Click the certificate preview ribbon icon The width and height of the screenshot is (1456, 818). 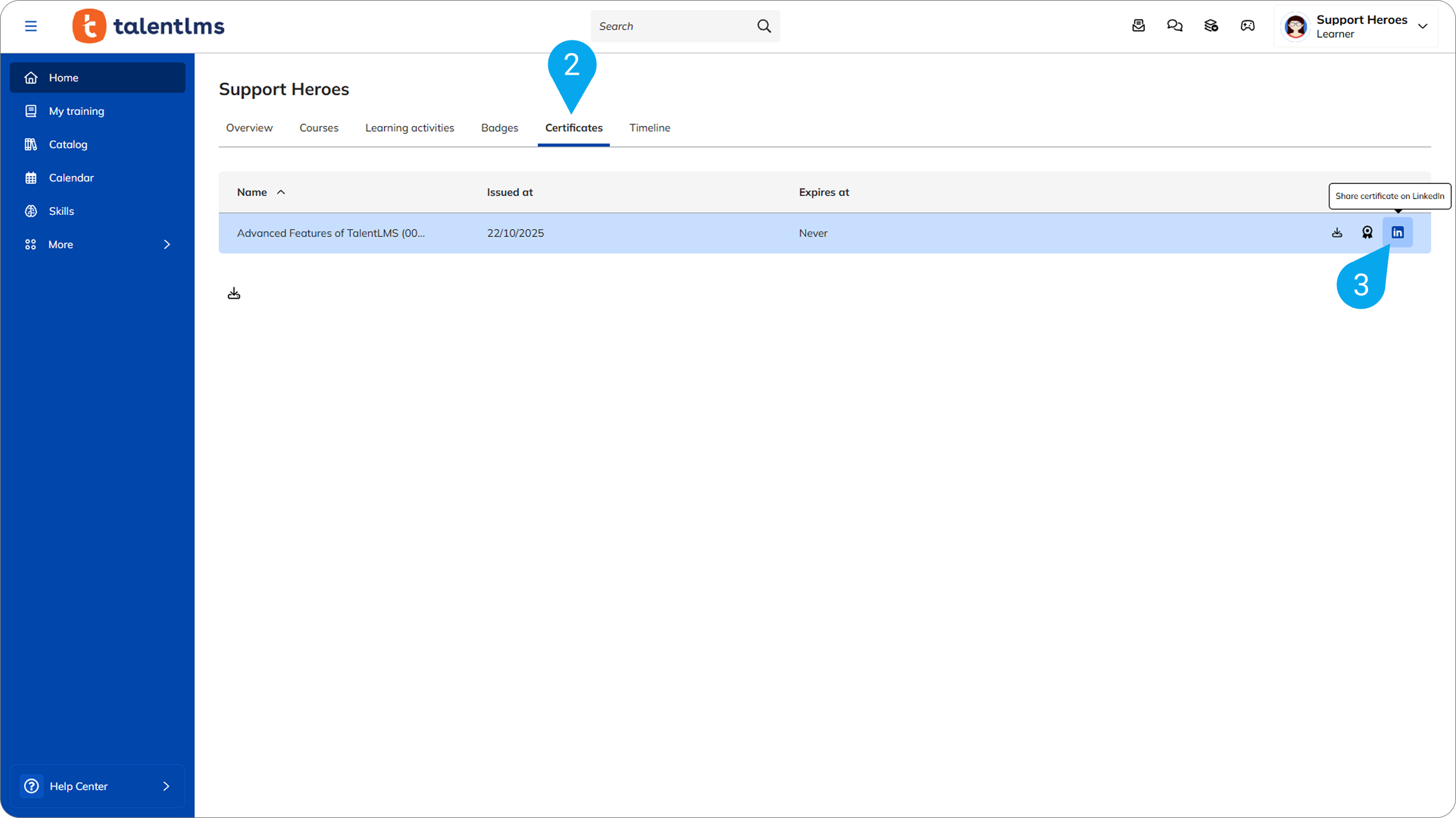tap(1367, 233)
